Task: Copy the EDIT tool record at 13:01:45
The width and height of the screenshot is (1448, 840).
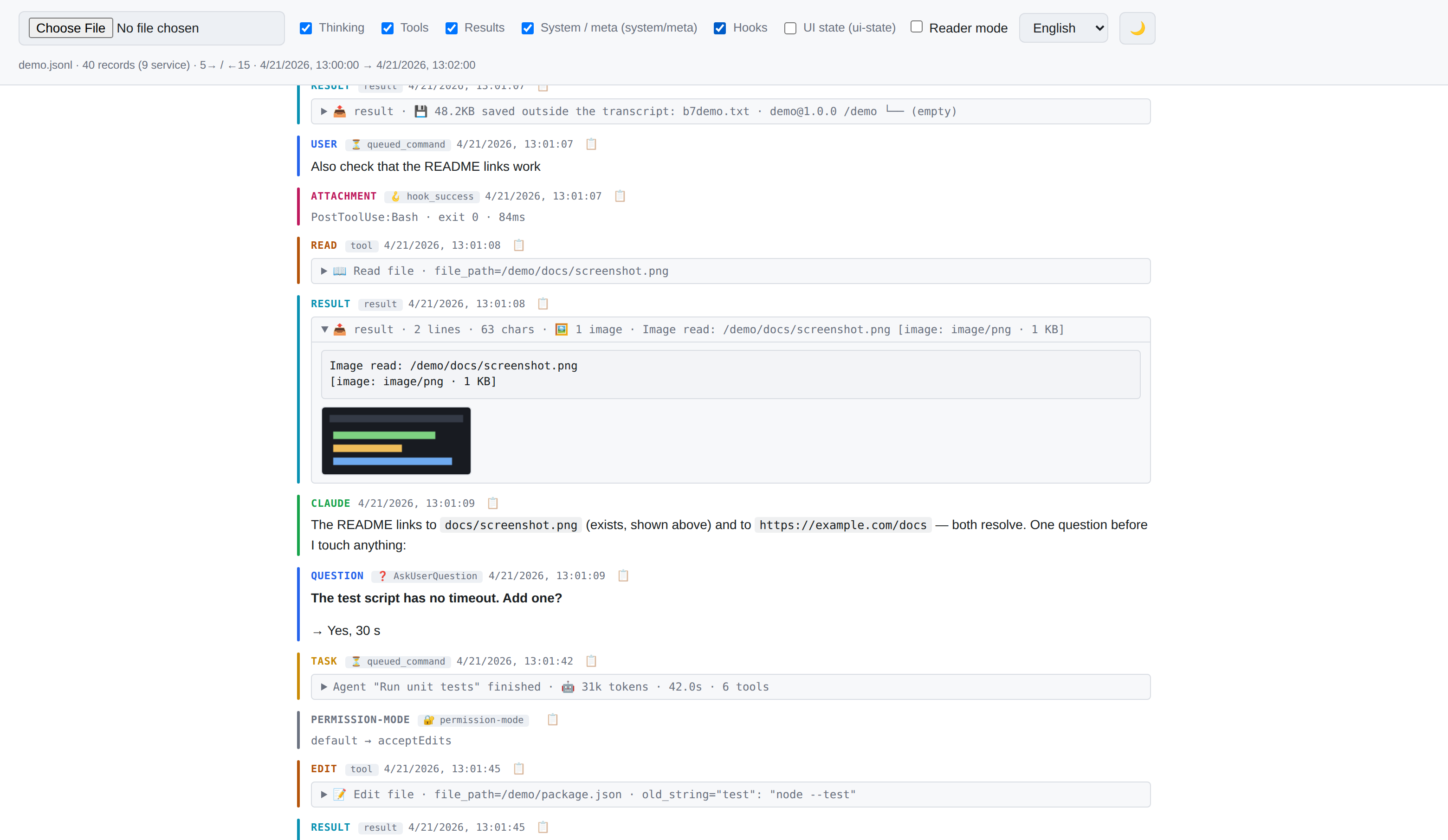Action: [x=518, y=769]
